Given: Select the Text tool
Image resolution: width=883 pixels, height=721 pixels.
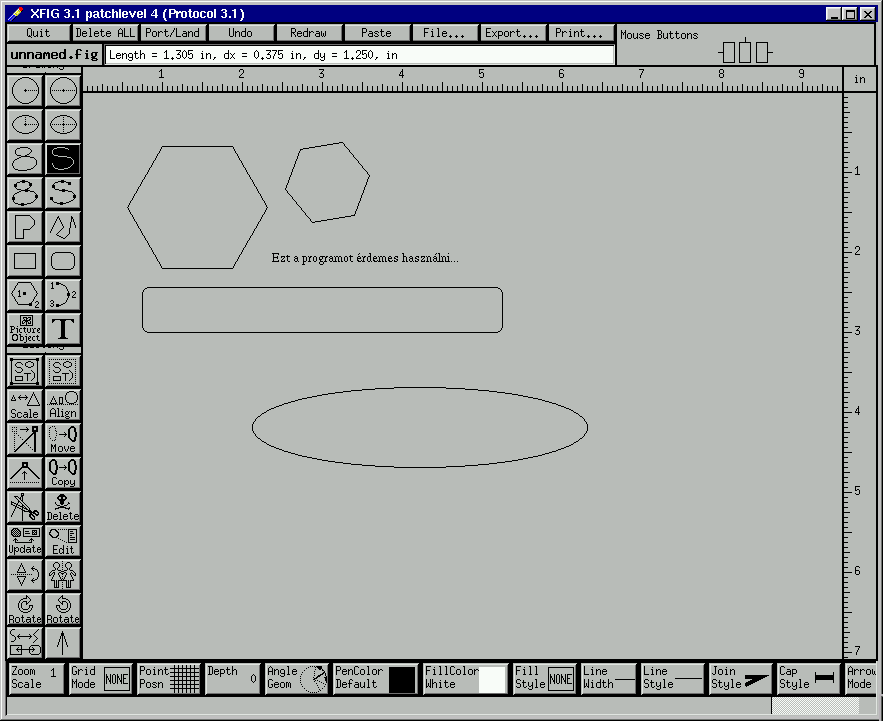Looking at the screenshot, I should coord(63,329).
